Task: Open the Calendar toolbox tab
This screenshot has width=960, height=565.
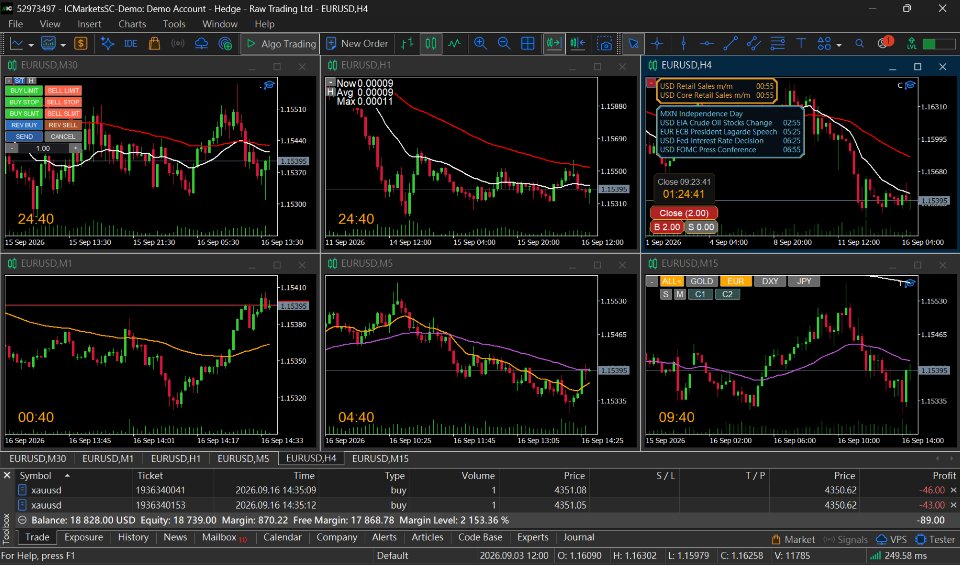Action: coord(282,537)
